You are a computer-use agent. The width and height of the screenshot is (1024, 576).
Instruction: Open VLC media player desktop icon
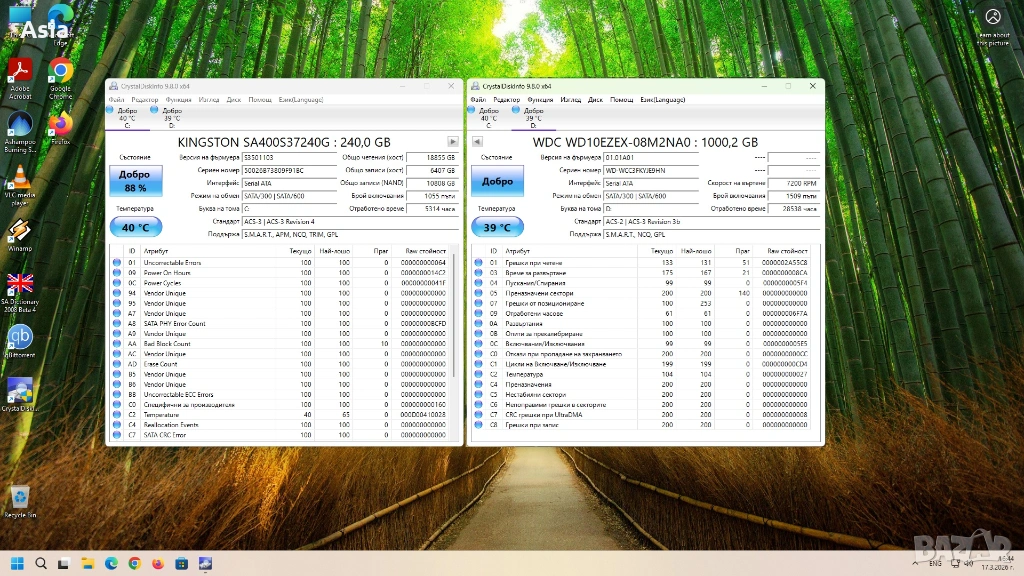19,183
